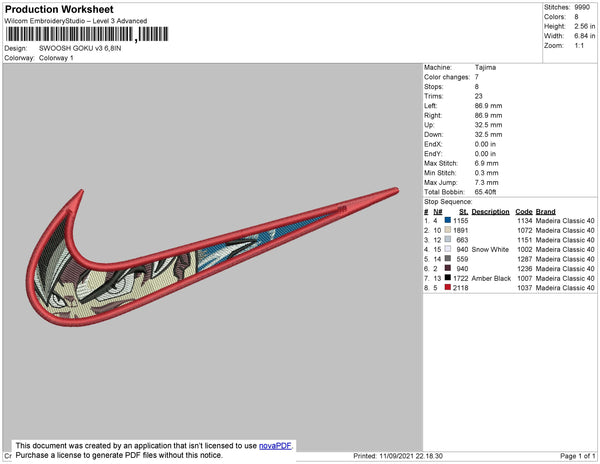Select design name SWOOSH GOKU v3 6,8IN
Viewport: 600px width, 464px height.
(80, 49)
